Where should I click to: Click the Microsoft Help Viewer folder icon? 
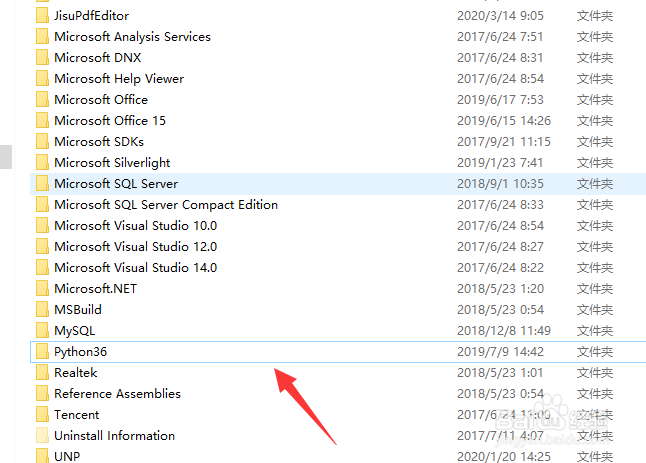point(42,79)
